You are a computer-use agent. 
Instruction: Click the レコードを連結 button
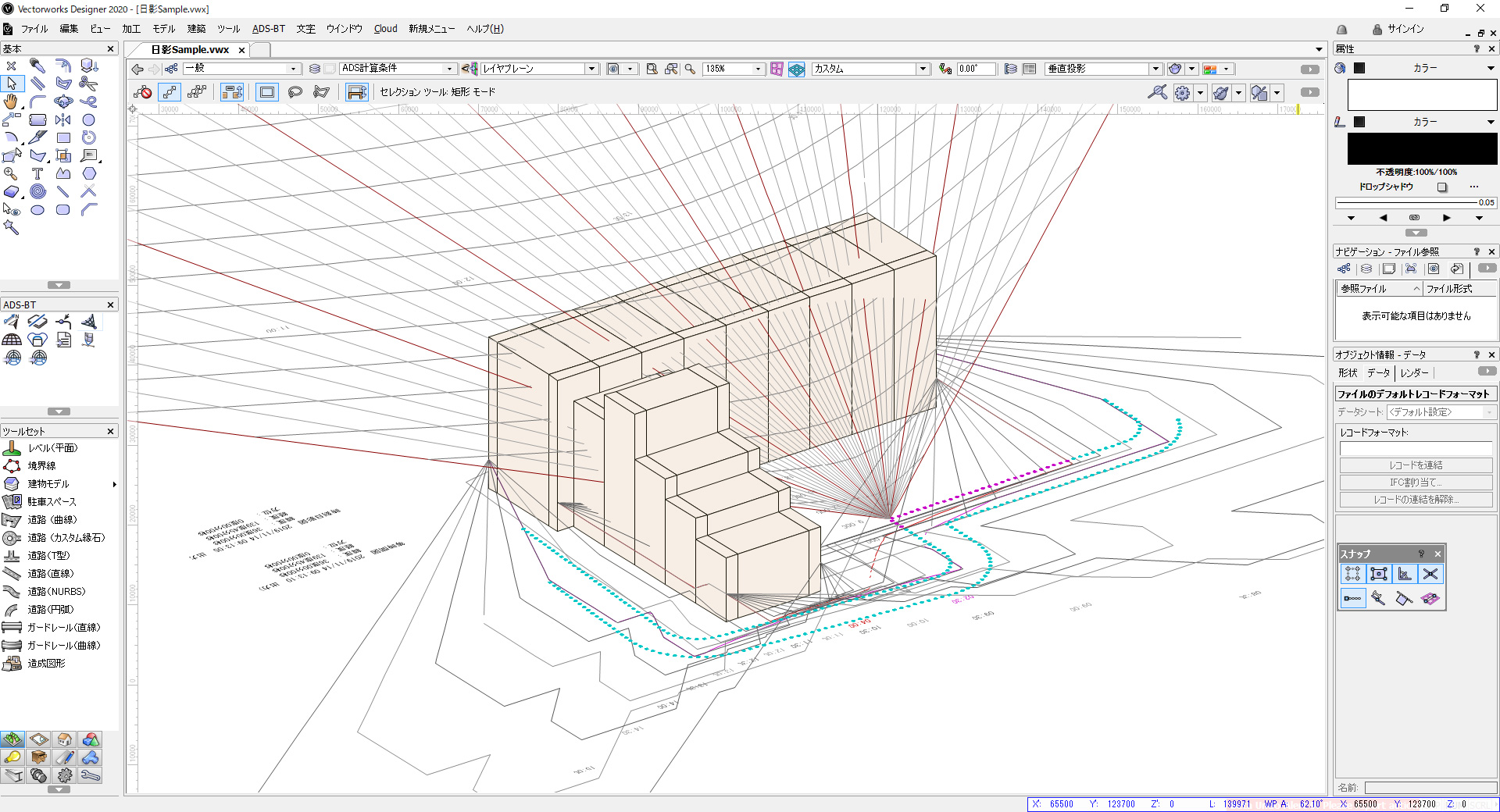pyautogui.click(x=1416, y=465)
